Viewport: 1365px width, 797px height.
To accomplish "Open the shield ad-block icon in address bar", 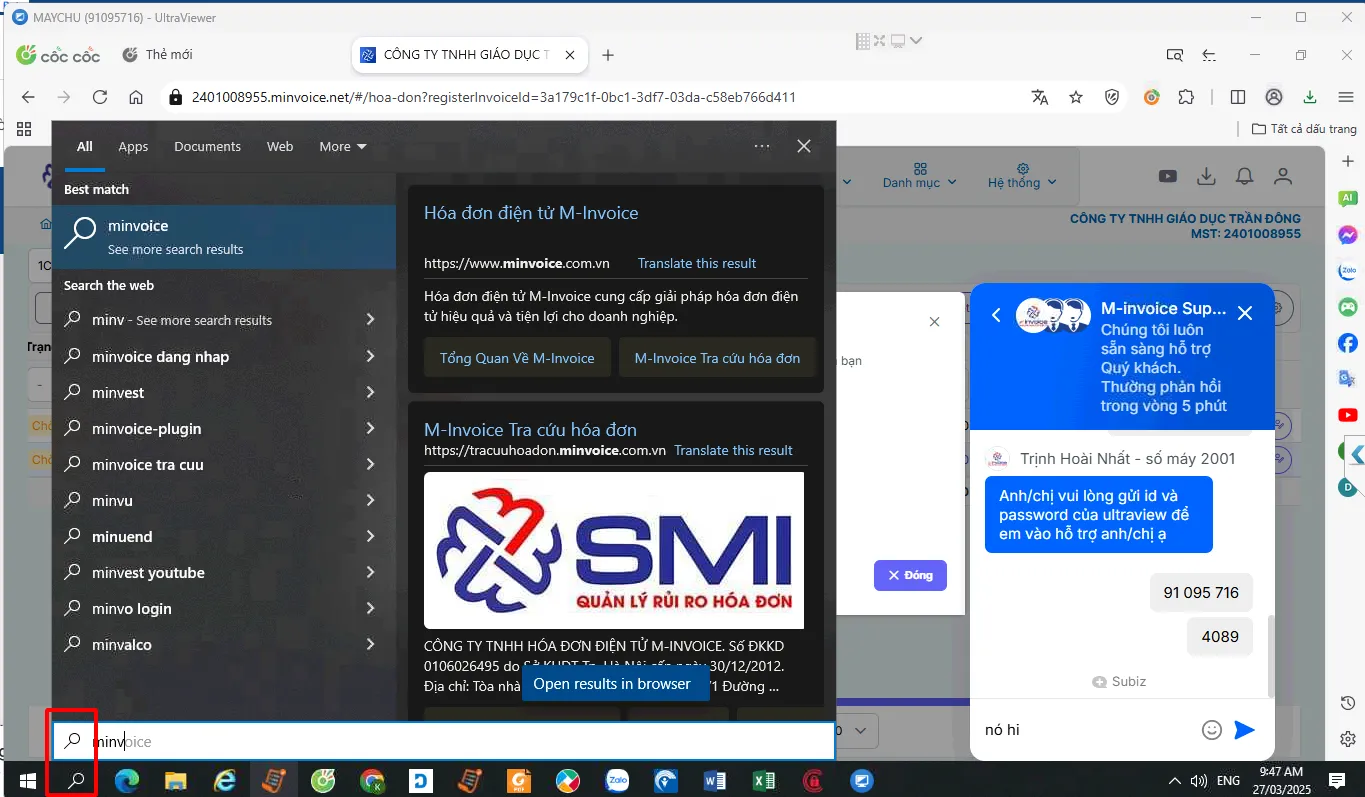I will tap(1112, 97).
